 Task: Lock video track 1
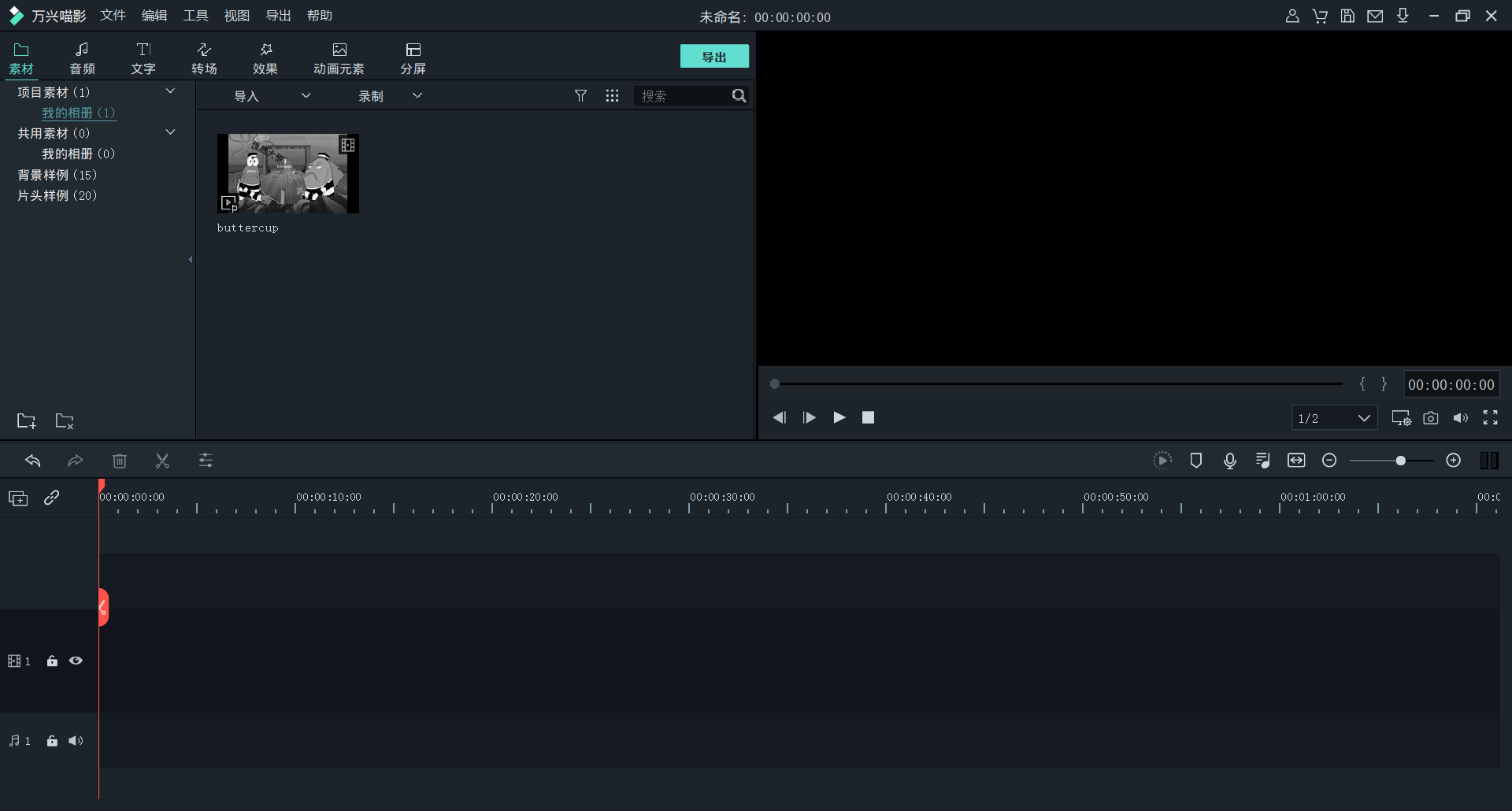(52, 661)
